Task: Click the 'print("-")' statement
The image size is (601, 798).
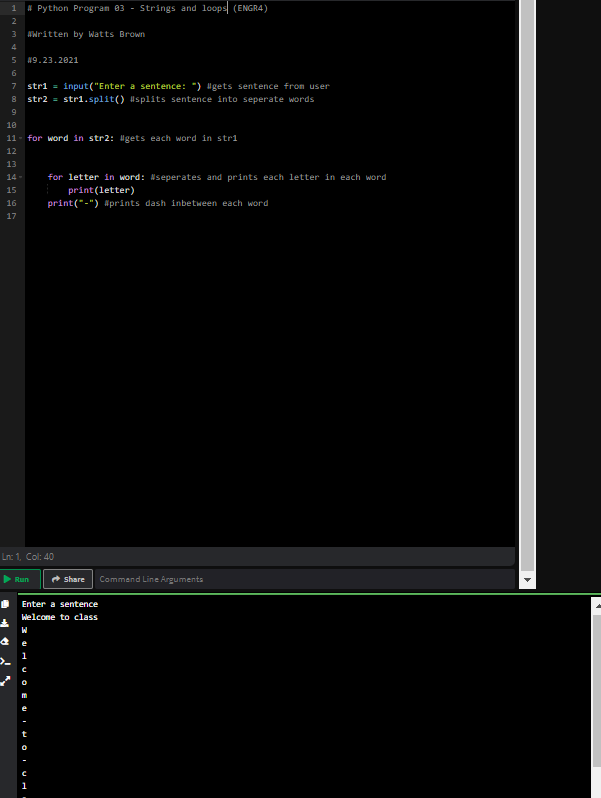Action: (73, 203)
